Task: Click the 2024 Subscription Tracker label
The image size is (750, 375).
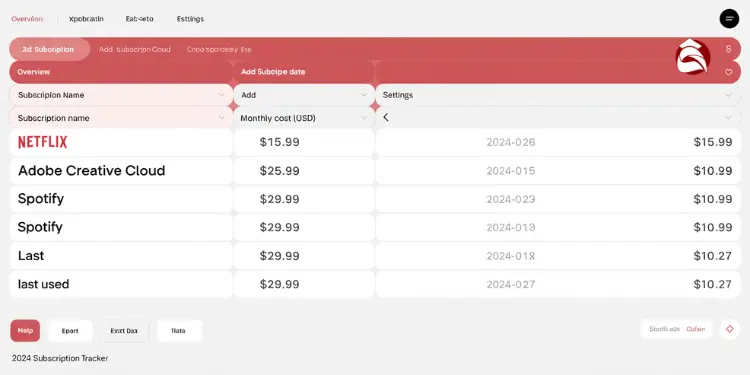Action: (60, 358)
